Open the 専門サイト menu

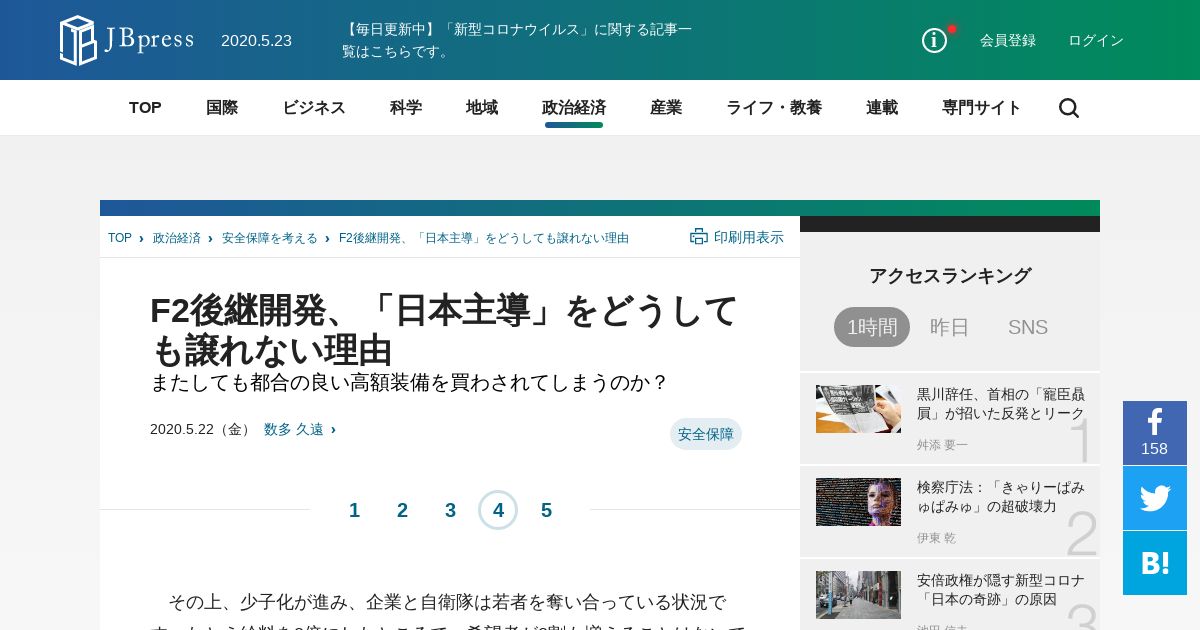click(x=982, y=108)
